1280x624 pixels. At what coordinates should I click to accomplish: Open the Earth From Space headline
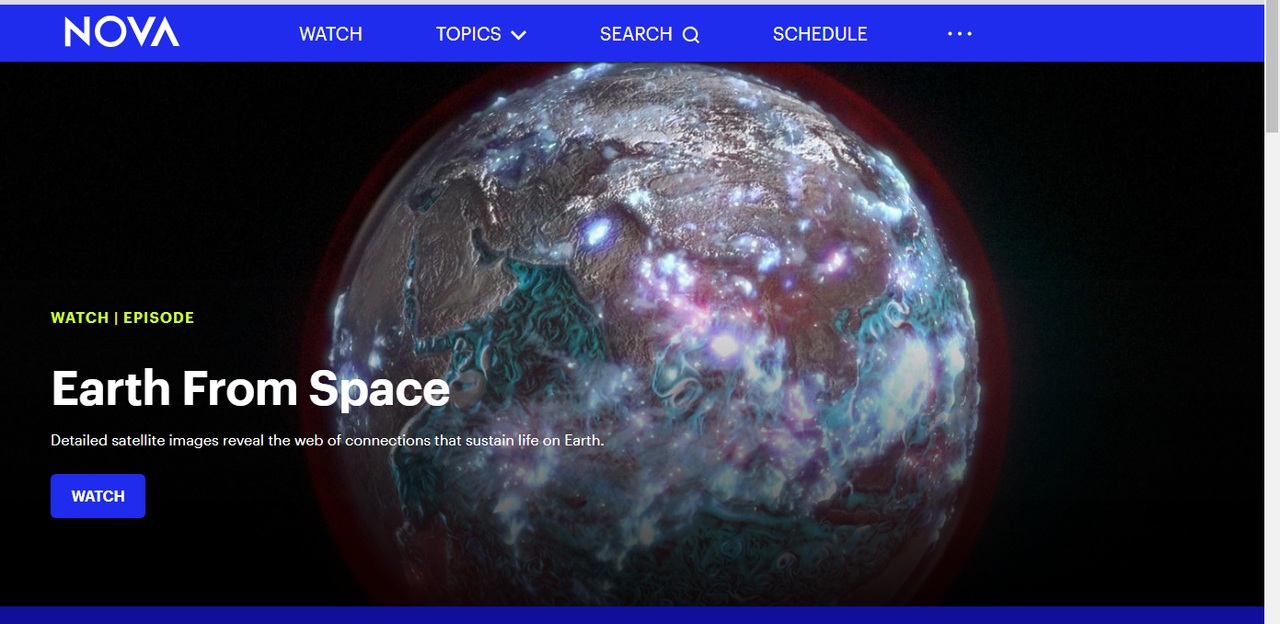pos(250,388)
